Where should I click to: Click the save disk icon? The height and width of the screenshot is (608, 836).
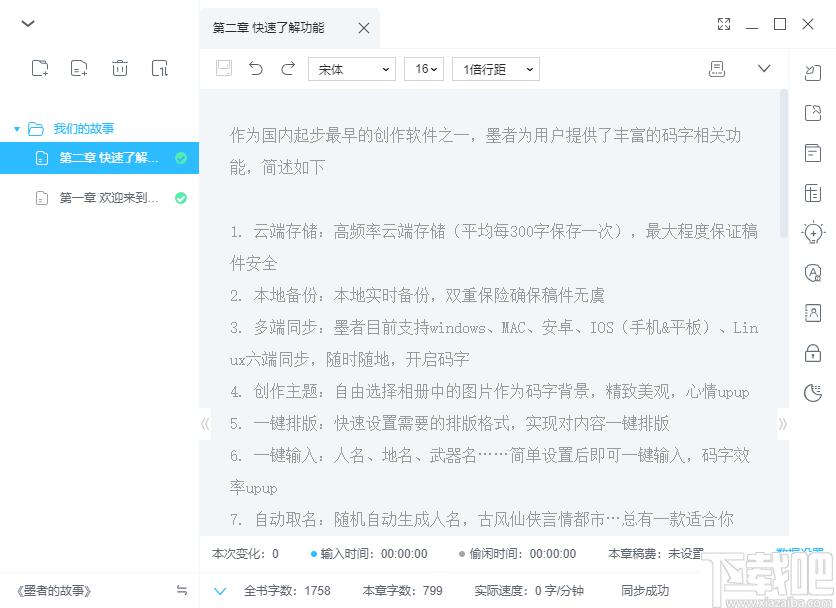click(x=224, y=68)
